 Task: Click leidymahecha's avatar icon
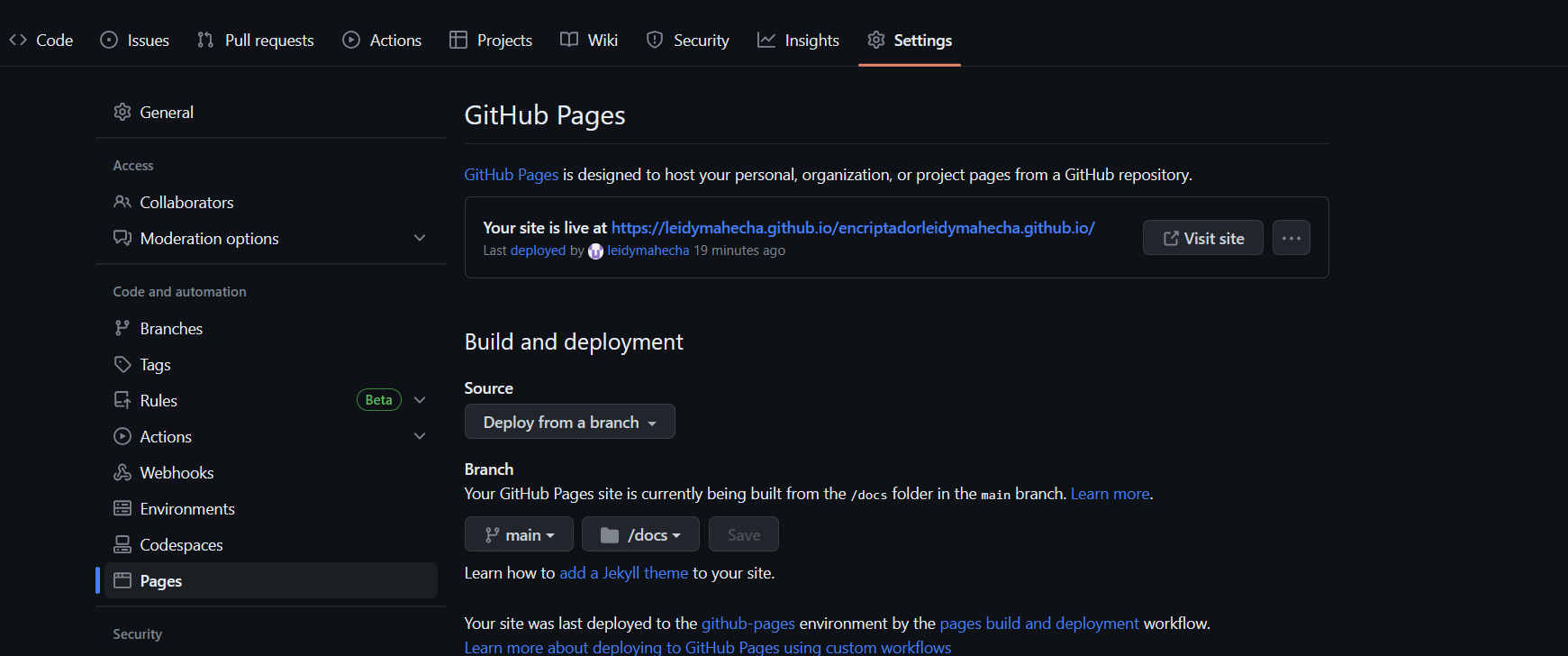[x=595, y=251]
